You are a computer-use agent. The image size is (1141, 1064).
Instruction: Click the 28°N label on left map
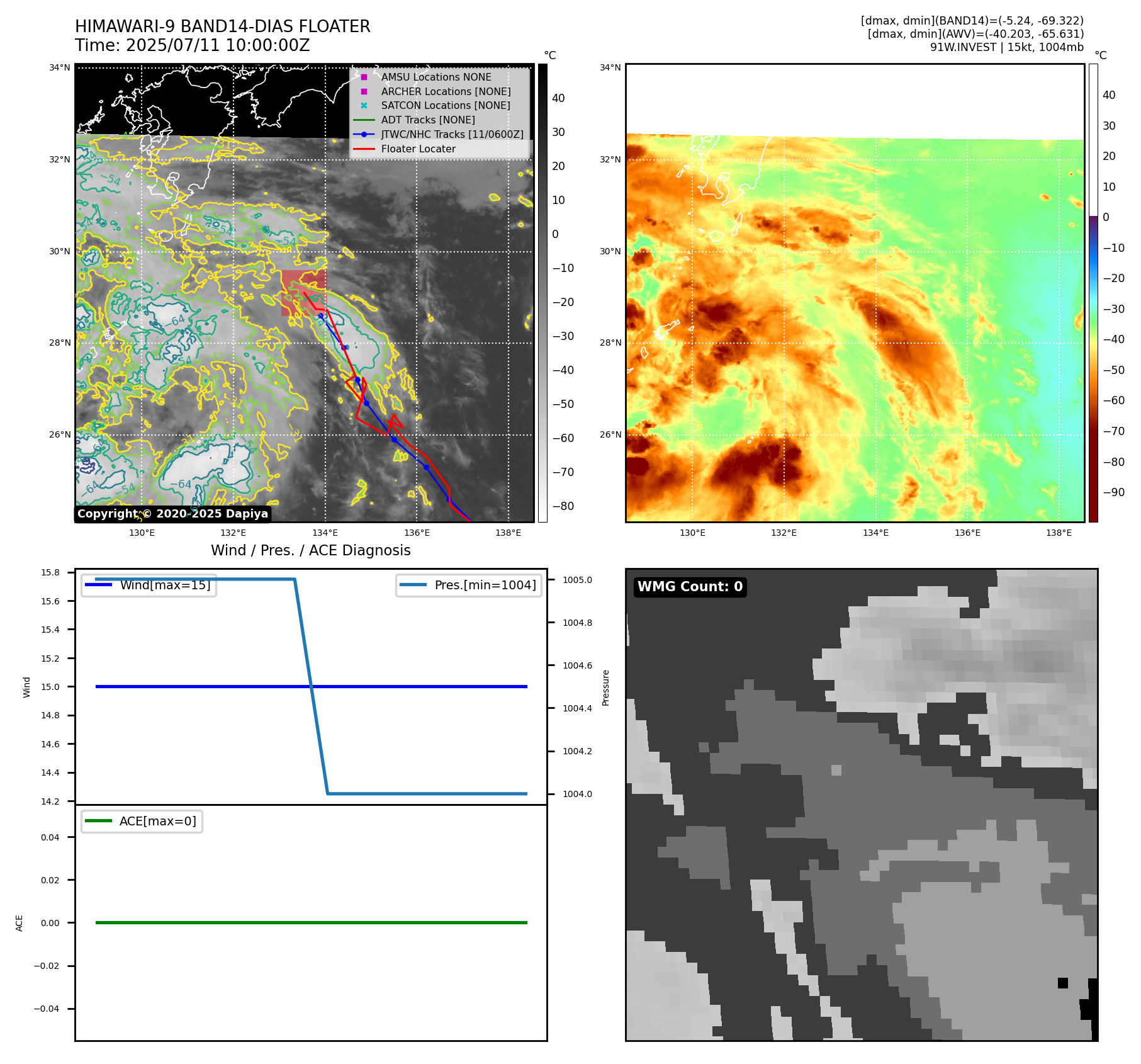(x=60, y=343)
